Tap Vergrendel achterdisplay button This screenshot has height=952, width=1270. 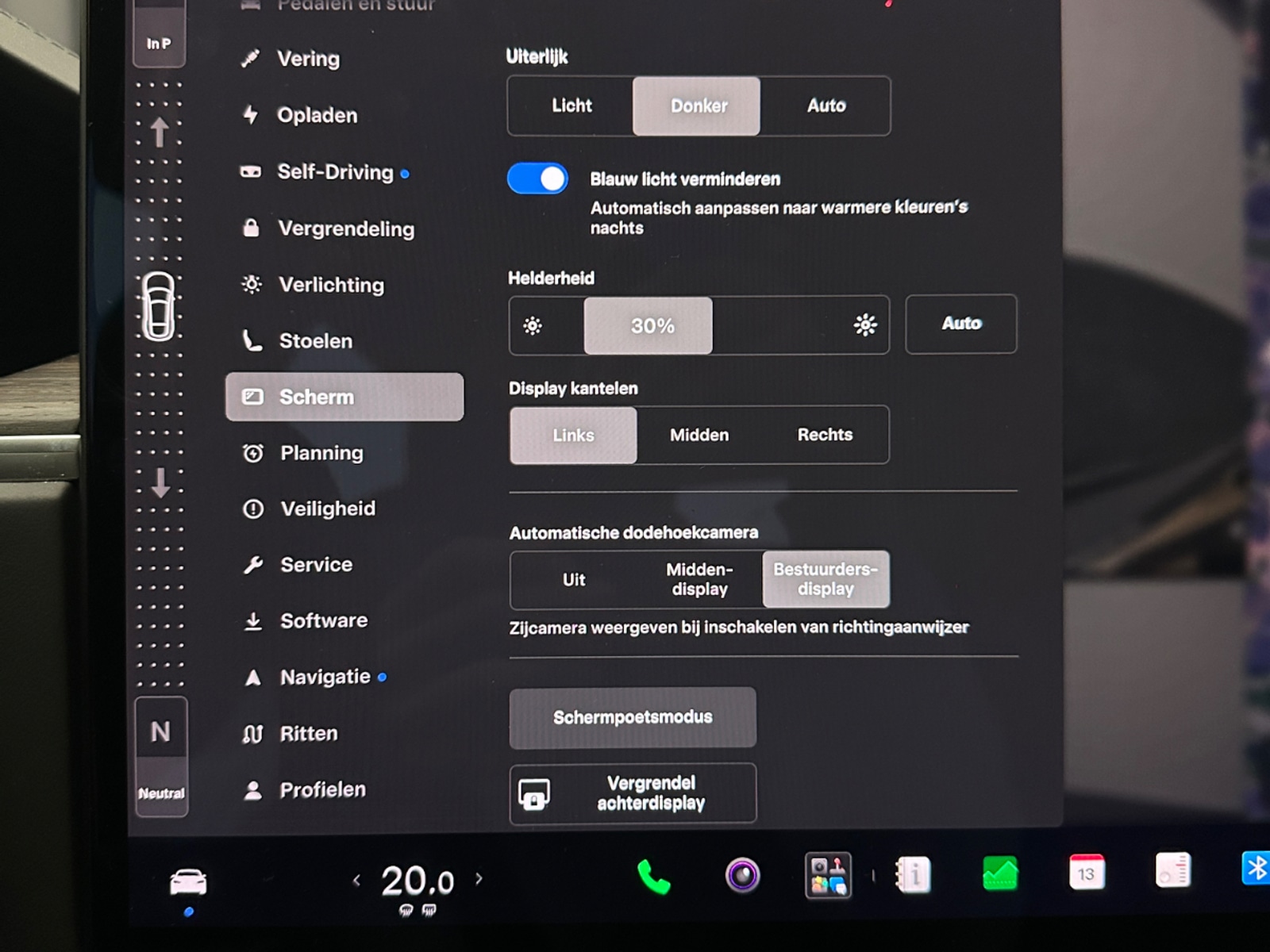[x=633, y=793]
